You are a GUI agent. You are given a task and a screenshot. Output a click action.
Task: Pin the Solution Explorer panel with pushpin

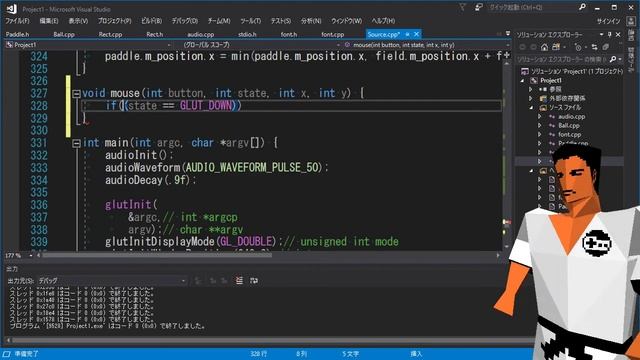(609, 35)
